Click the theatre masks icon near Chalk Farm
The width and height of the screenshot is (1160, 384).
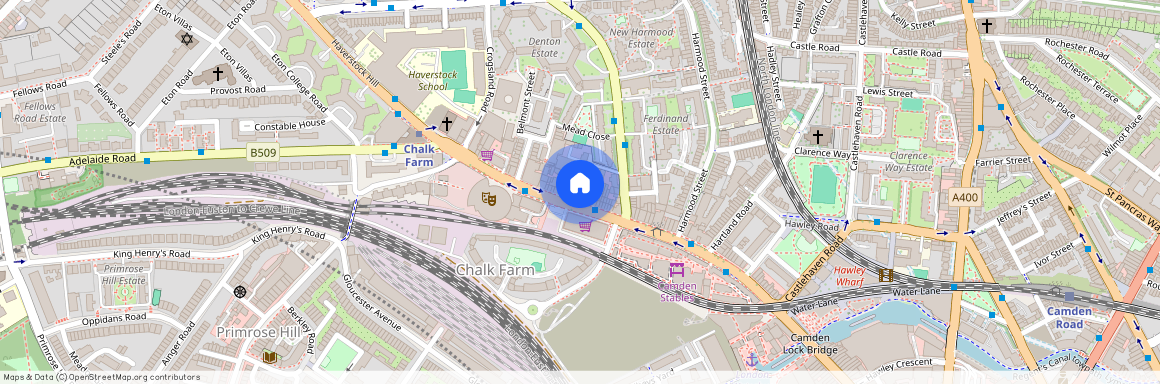click(x=488, y=198)
